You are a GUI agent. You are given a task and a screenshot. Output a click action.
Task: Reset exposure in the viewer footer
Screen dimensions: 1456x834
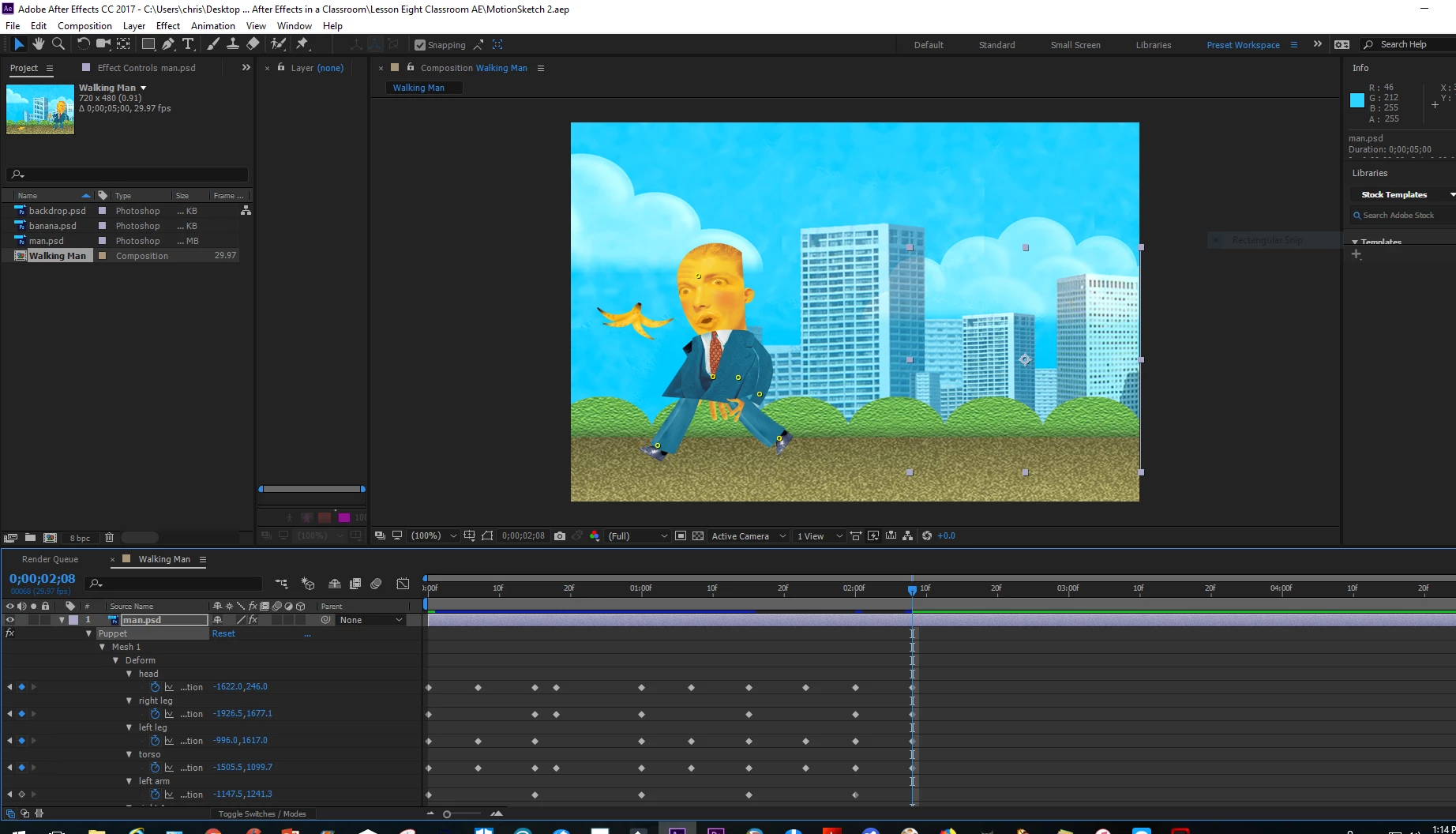[927, 535]
